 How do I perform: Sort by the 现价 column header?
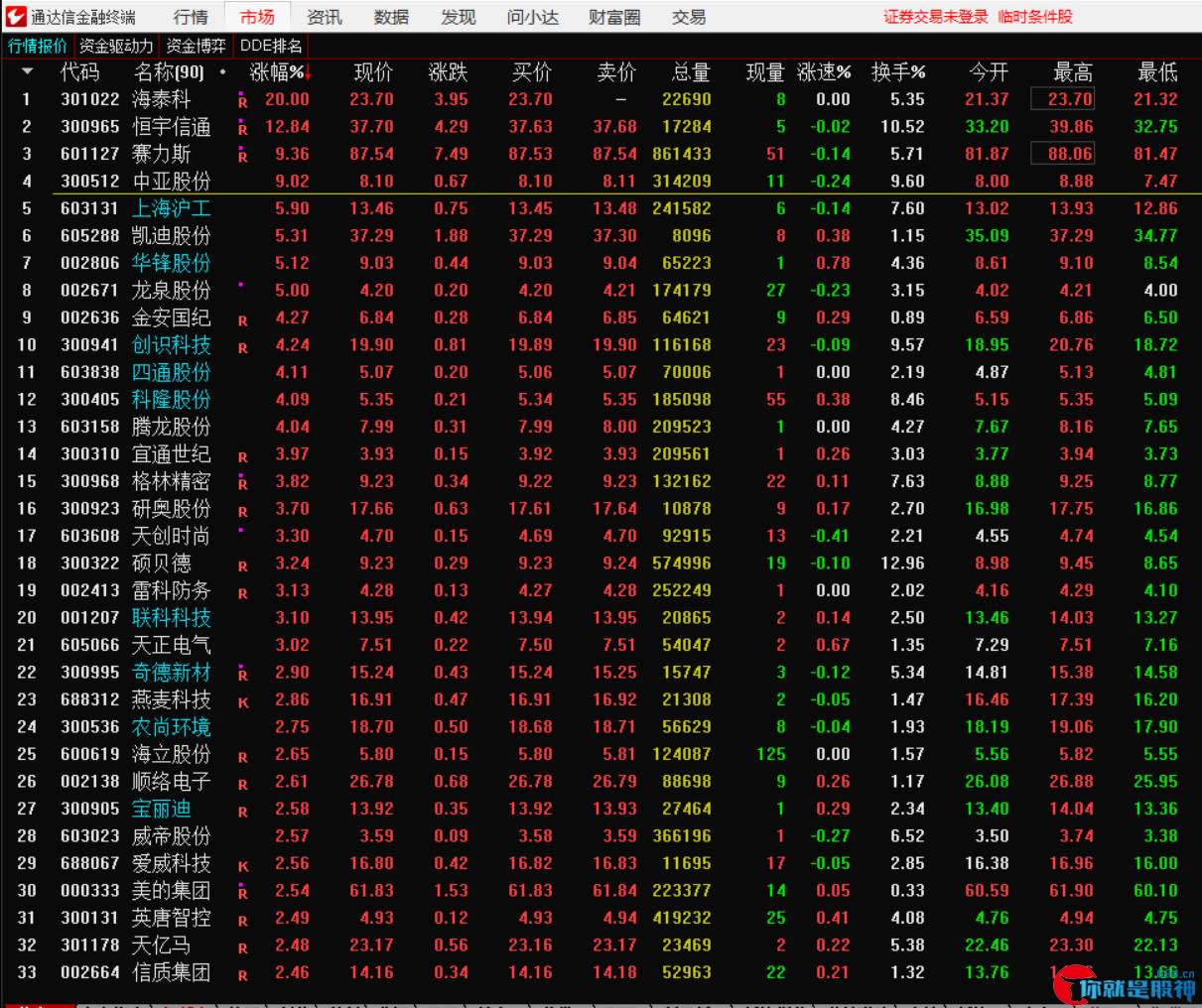373,72
